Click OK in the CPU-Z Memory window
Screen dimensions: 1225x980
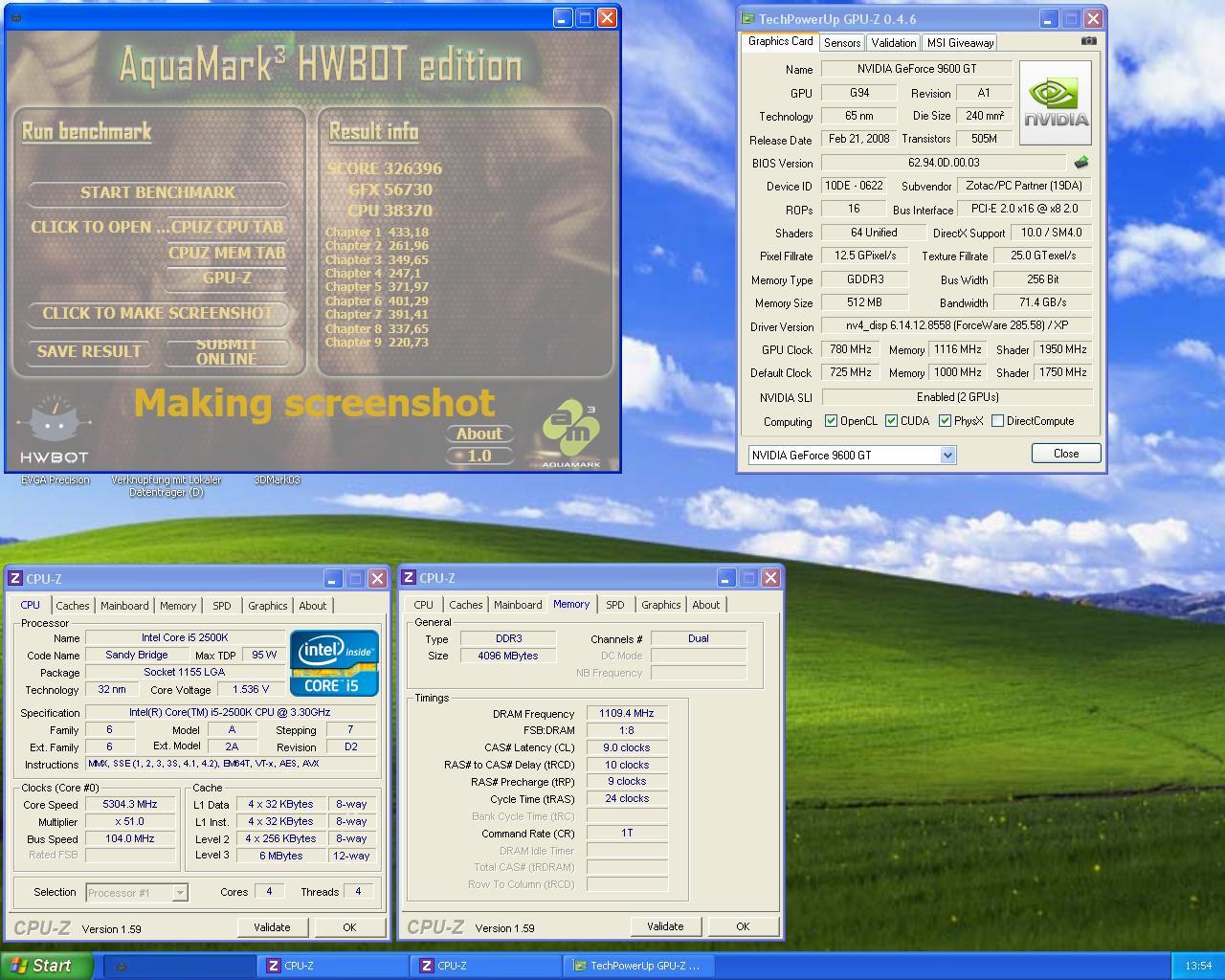click(x=743, y=926)
